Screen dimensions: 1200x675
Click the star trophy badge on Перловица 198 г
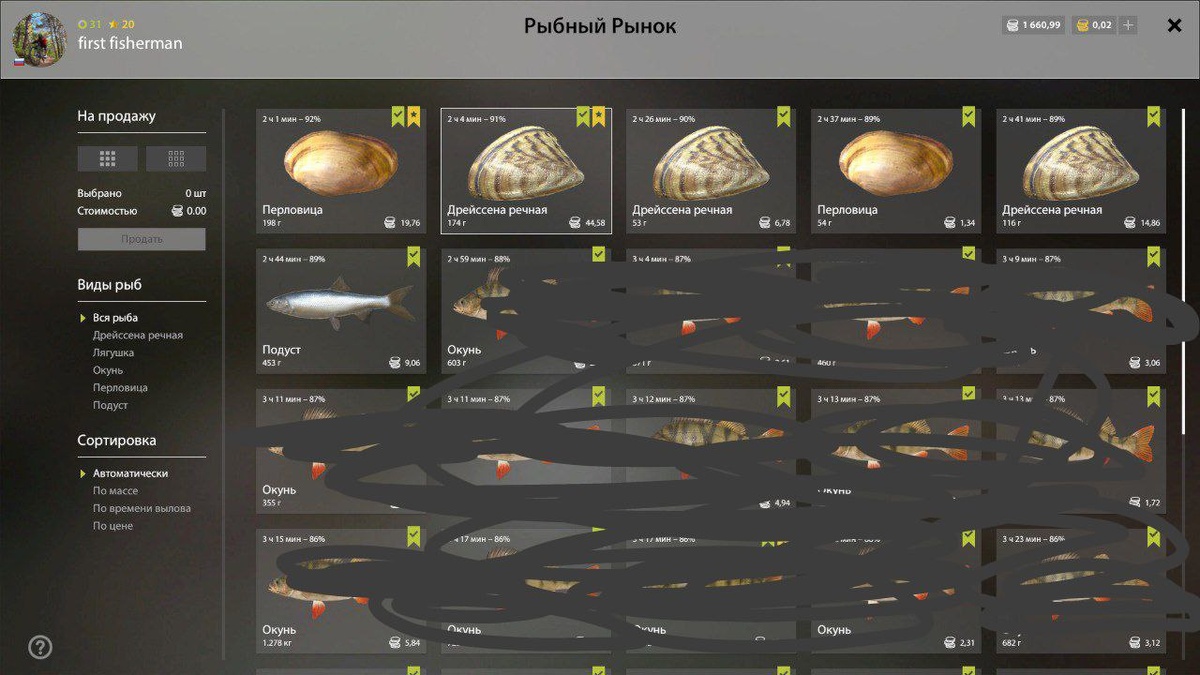(x=414, y=118)
